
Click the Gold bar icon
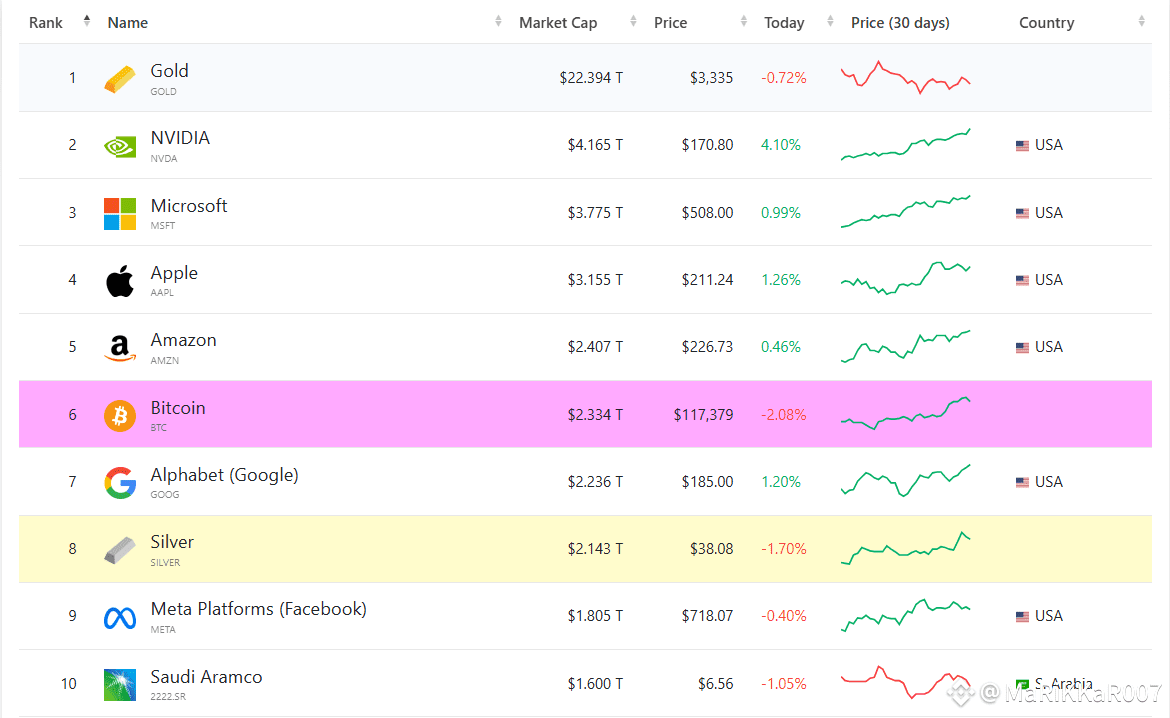tap(119, 78)
